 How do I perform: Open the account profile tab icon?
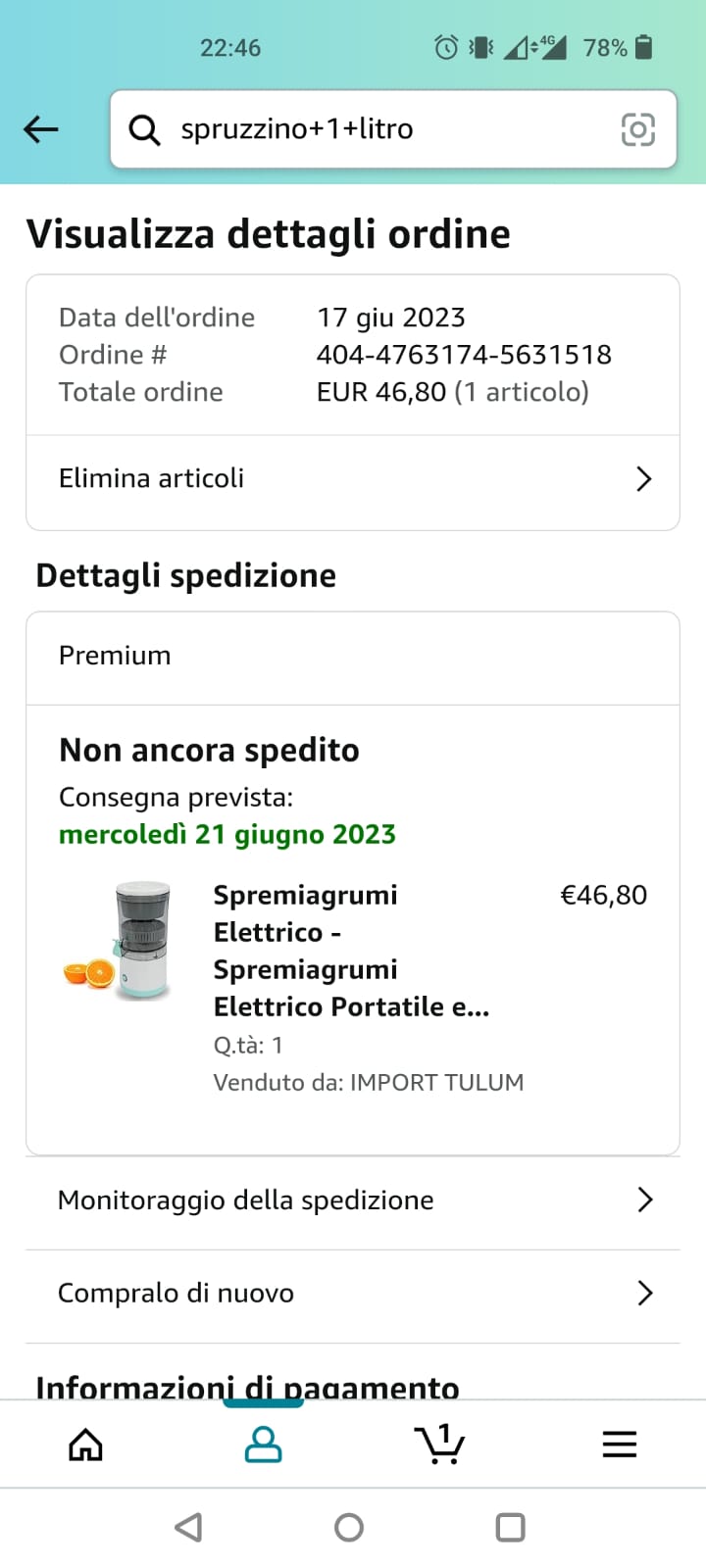pyautogui.click(x=263, y=1444)
